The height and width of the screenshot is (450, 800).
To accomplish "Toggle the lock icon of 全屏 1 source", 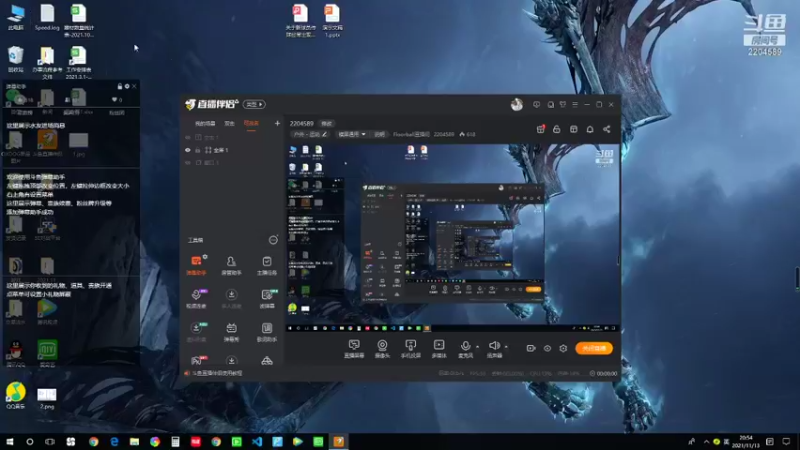I will [198, 150].
